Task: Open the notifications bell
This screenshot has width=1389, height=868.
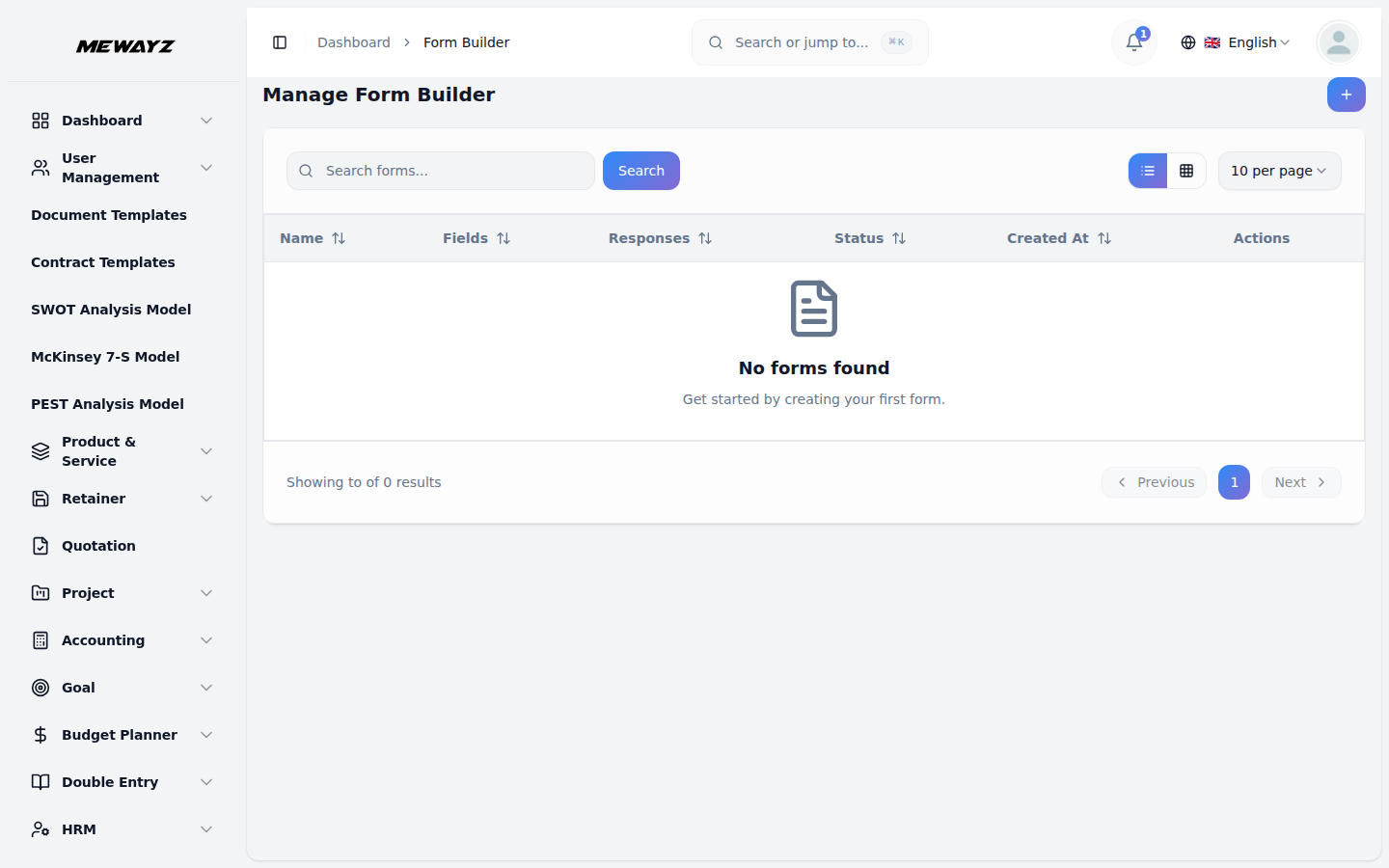Action: tap(1132, 42)
